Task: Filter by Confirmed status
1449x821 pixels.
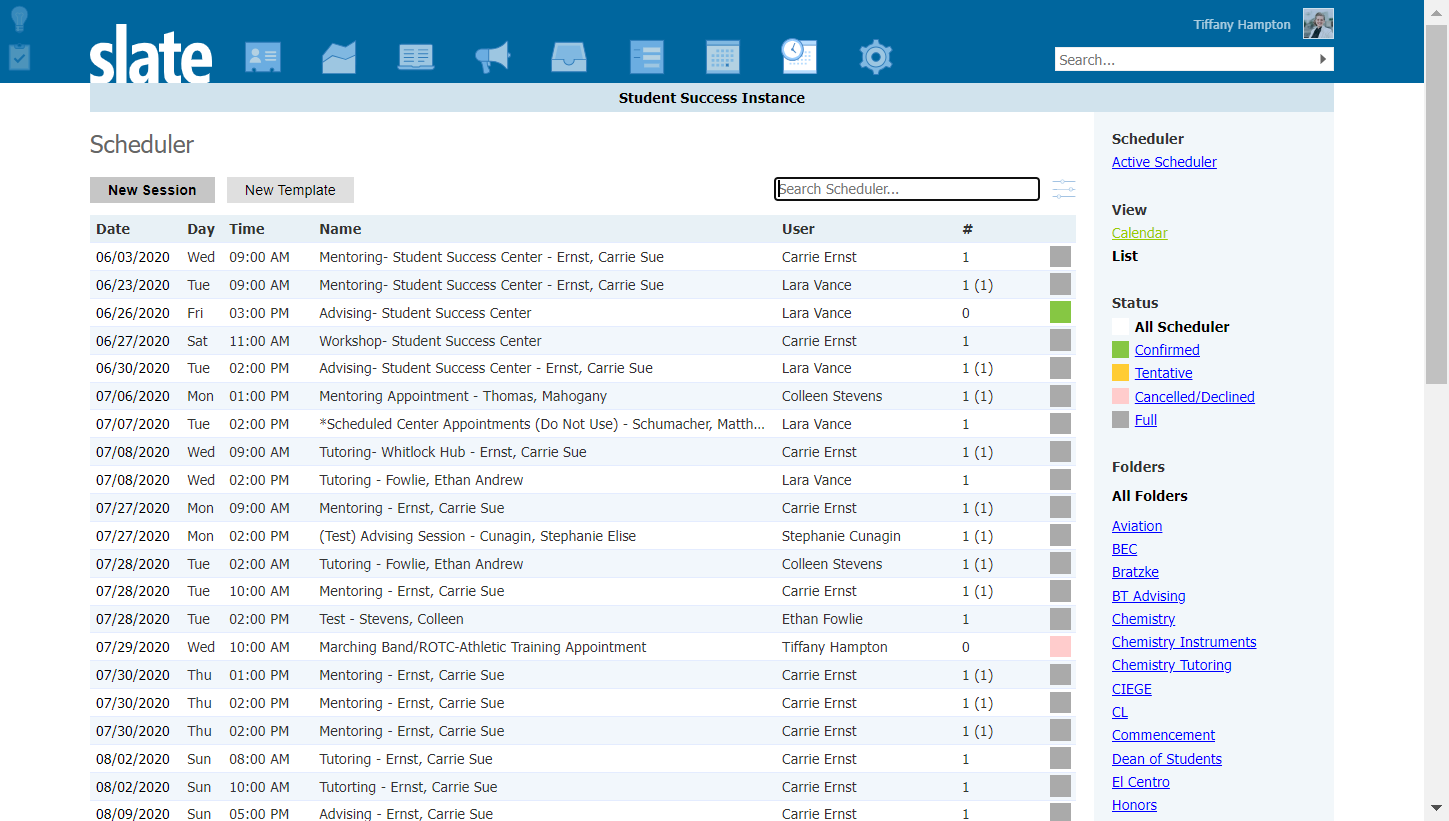Action: coord(1167,350)
